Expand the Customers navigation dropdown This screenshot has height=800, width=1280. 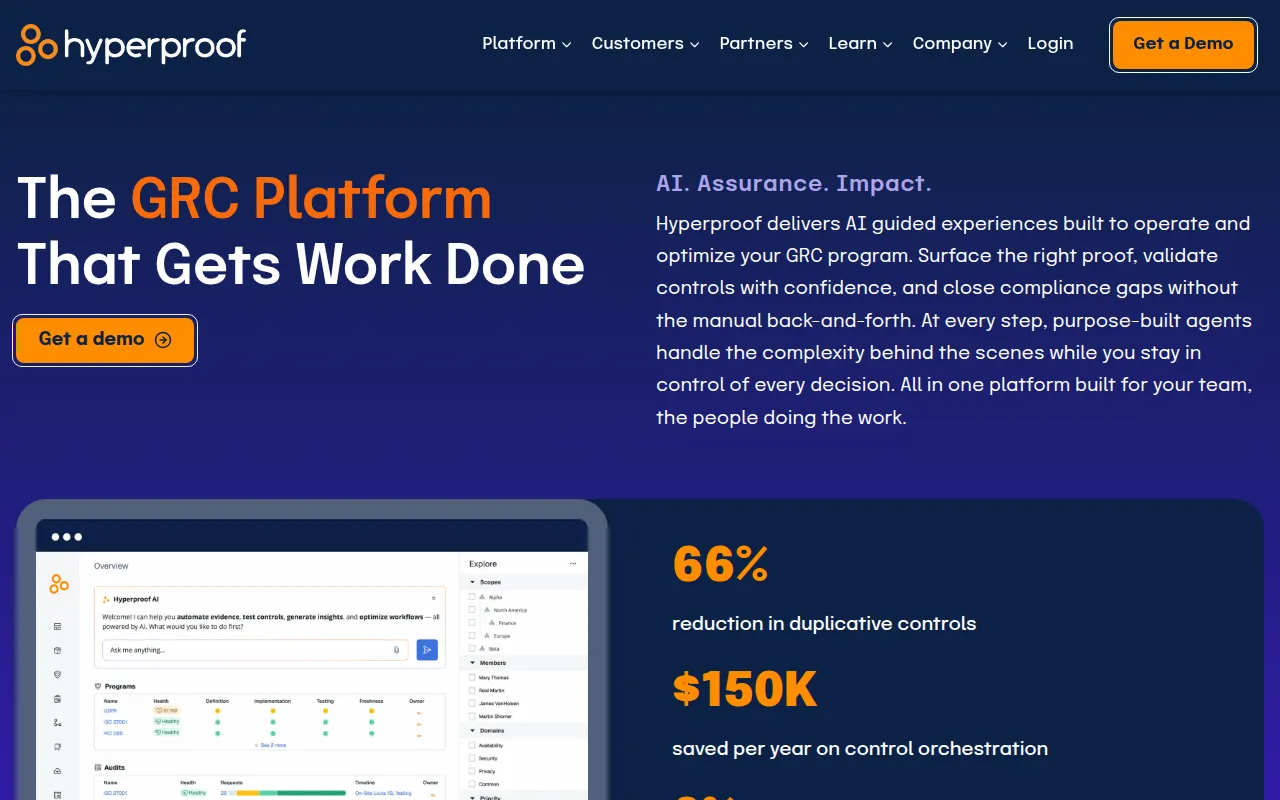point(646,44)
